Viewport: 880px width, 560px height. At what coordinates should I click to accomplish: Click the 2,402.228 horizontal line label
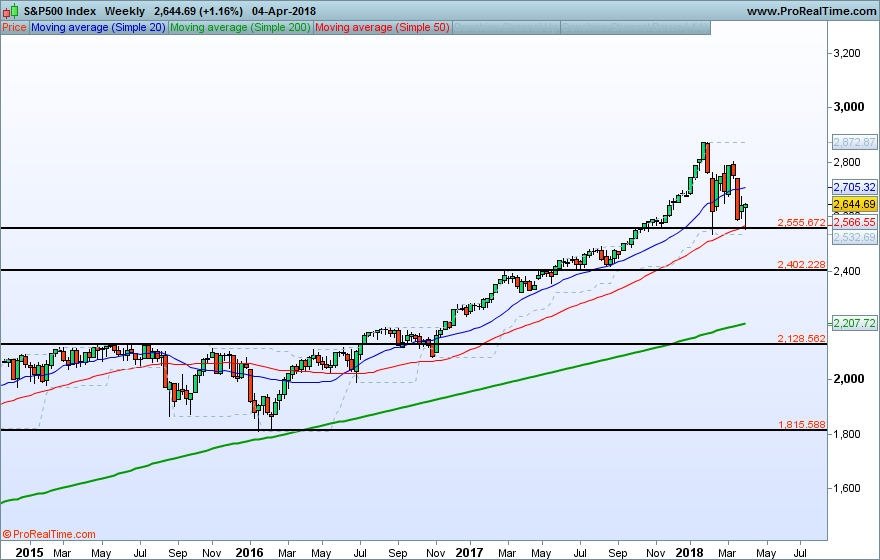[801, 265]
